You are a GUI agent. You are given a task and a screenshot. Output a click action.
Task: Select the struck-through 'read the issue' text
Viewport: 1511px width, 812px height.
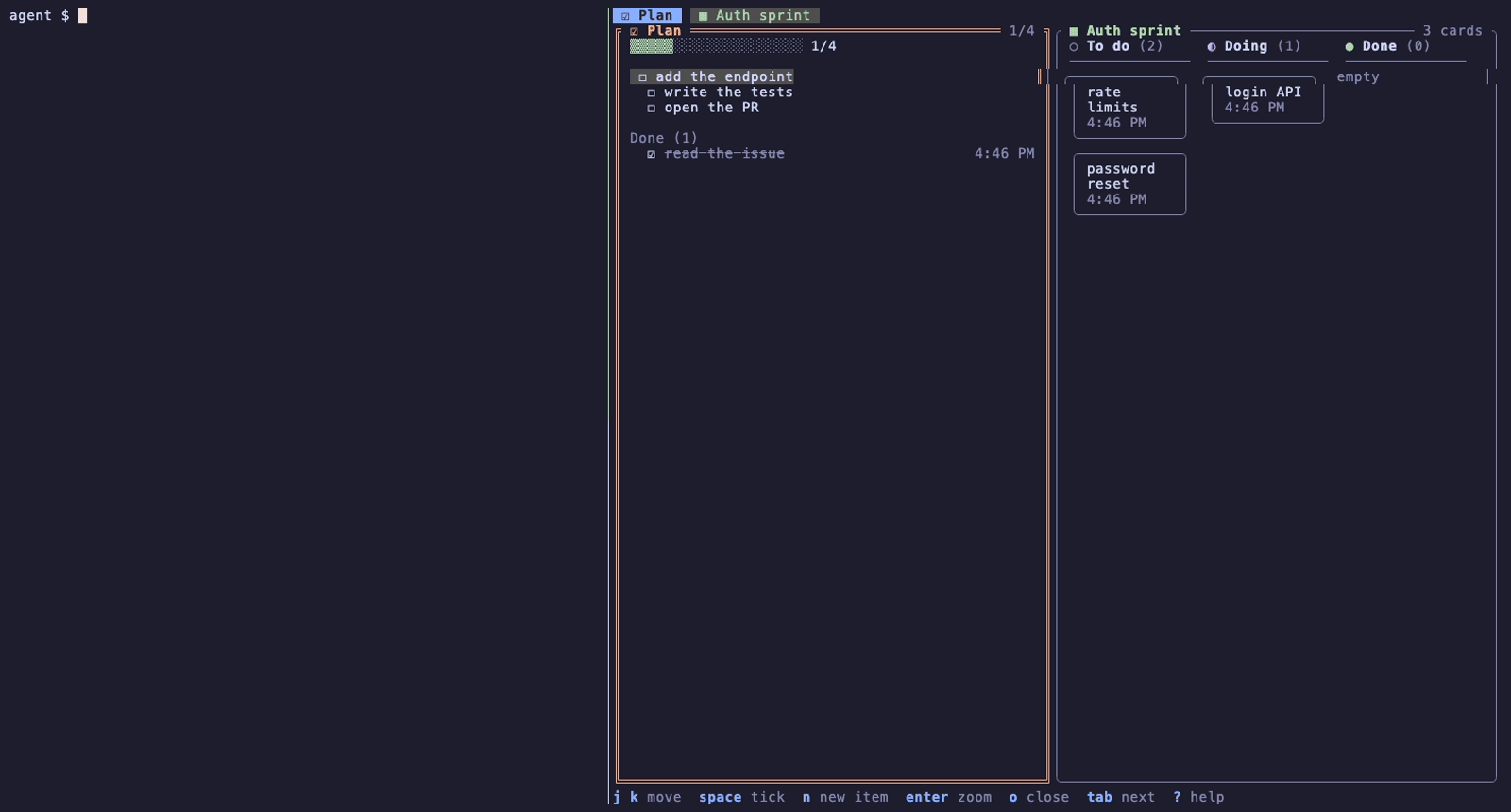click(724, 154)
